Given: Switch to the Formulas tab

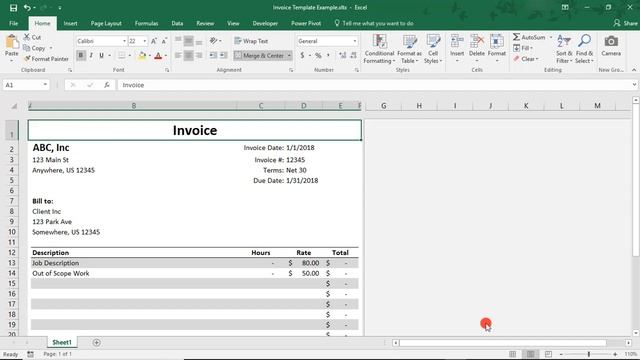Looking at the screenshot, I should pos(147,23).
